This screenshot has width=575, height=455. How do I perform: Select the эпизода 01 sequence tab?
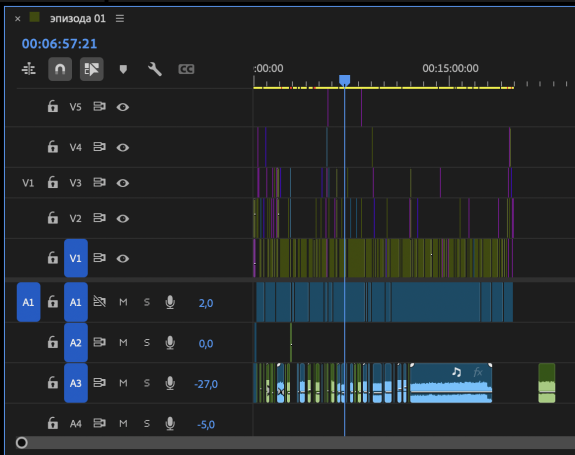point(78,18)
